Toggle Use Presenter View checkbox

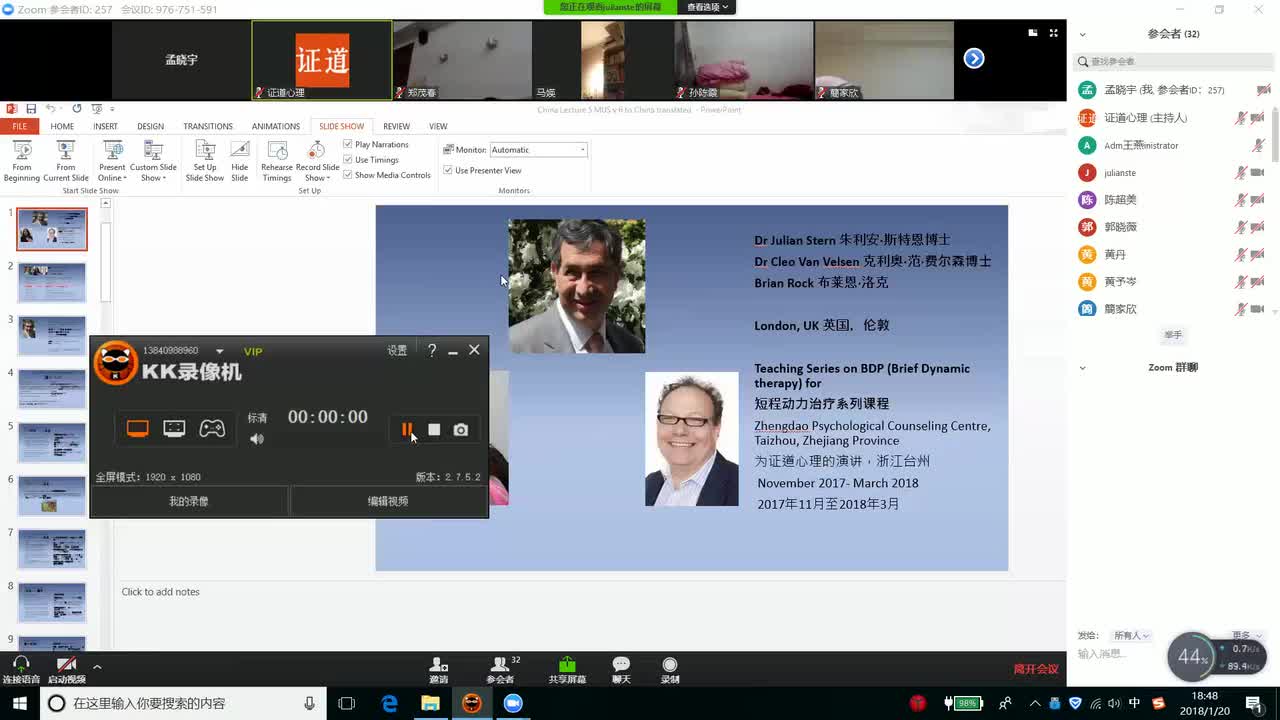pos(448,170)
